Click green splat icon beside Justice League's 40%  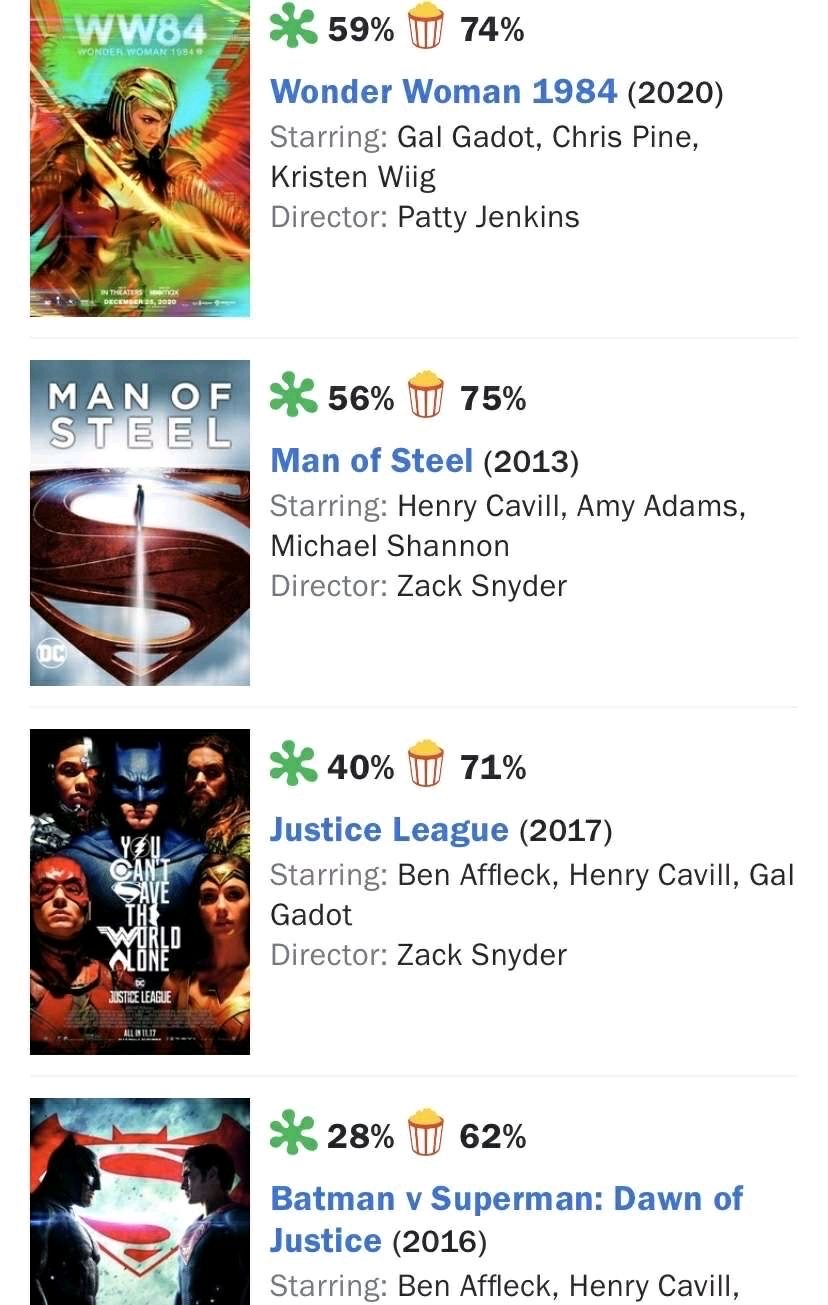(x=292, y=765)
